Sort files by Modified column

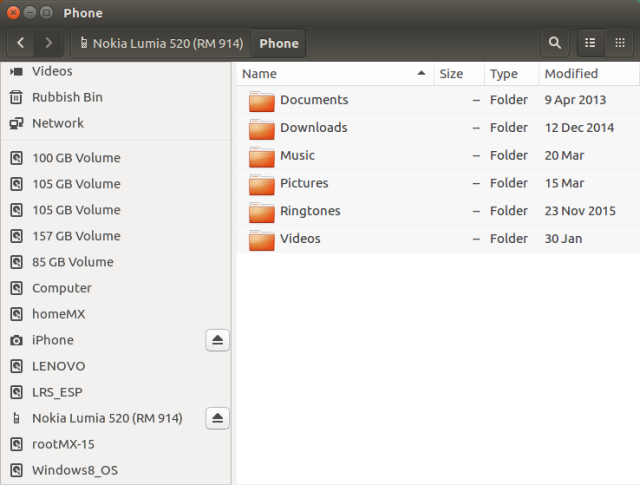click(571, 74)
